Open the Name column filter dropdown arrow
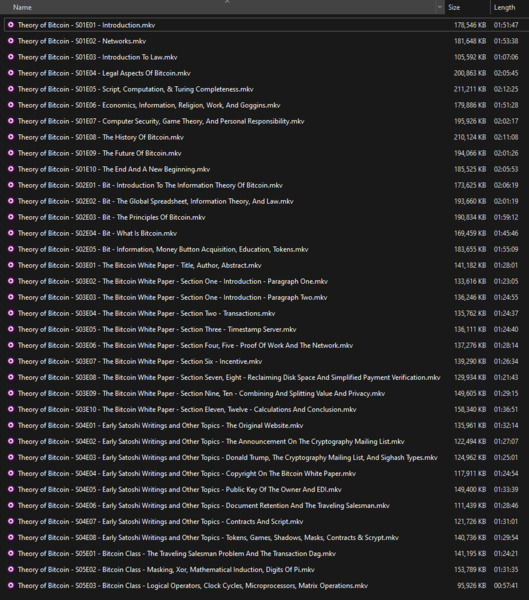 click(439, 7)
